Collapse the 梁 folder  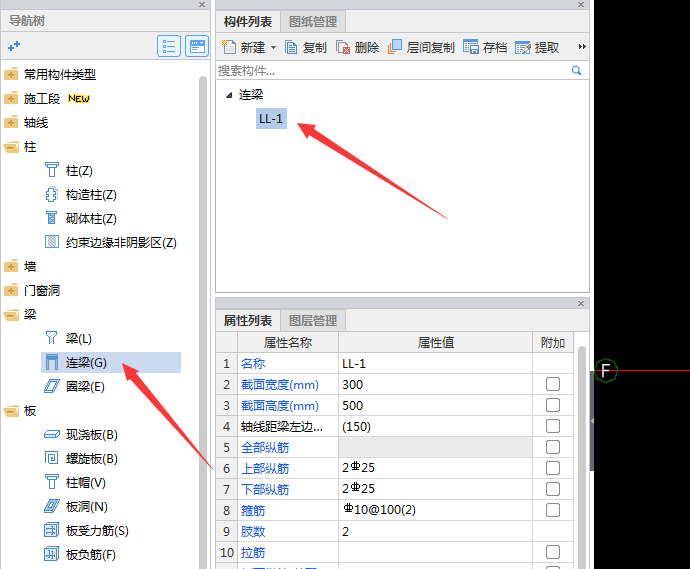(x=11, y=314)
